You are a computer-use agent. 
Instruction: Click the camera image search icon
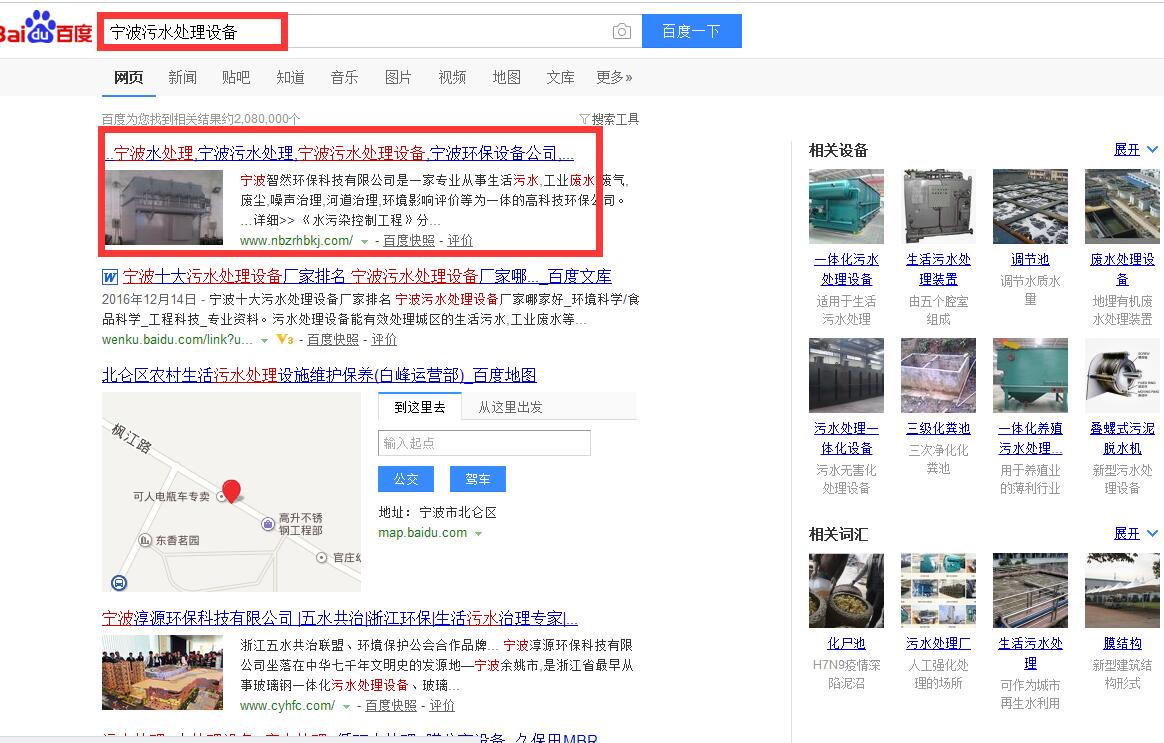pos(621,32)
